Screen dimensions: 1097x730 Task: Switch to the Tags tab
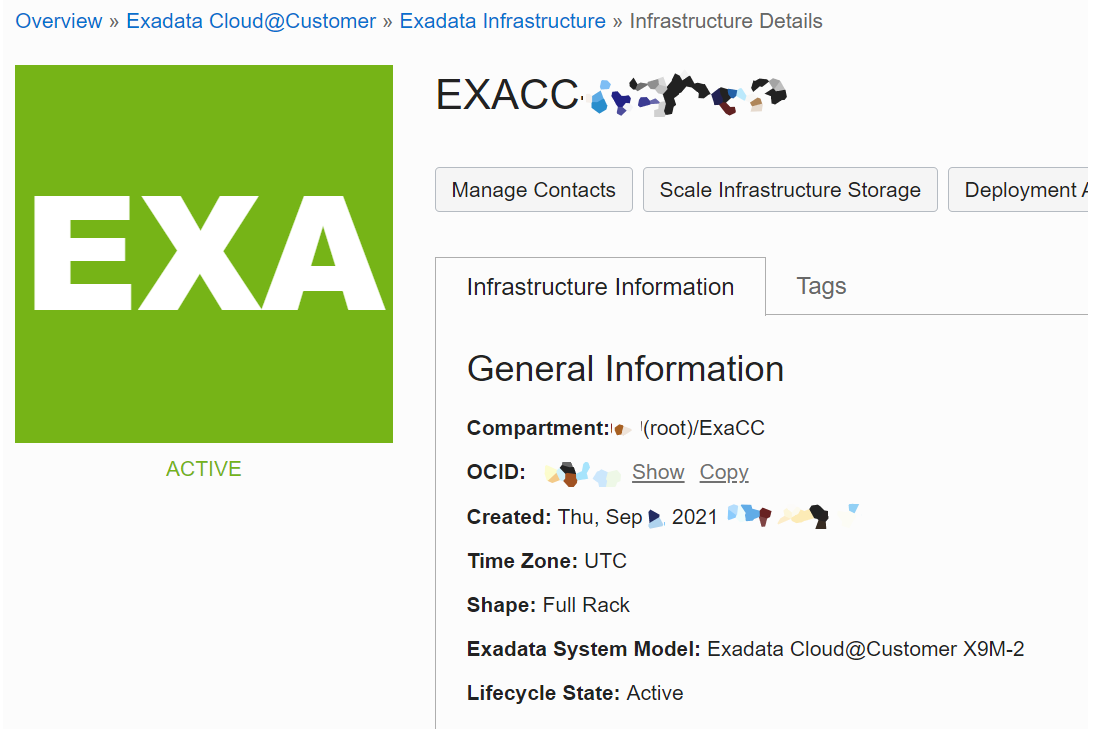[821, 286]
